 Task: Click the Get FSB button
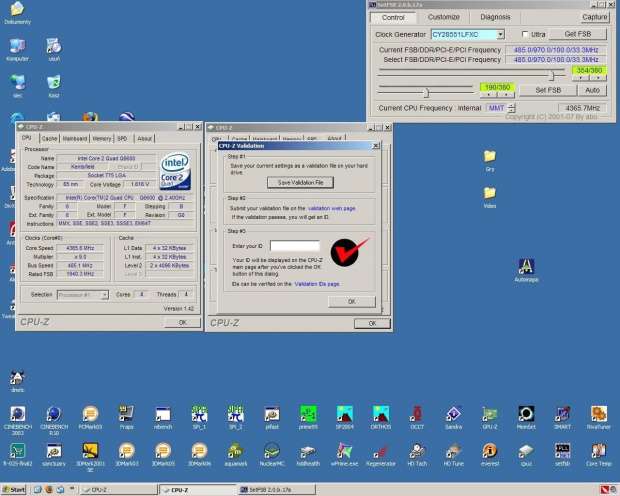tap(578, 34)
